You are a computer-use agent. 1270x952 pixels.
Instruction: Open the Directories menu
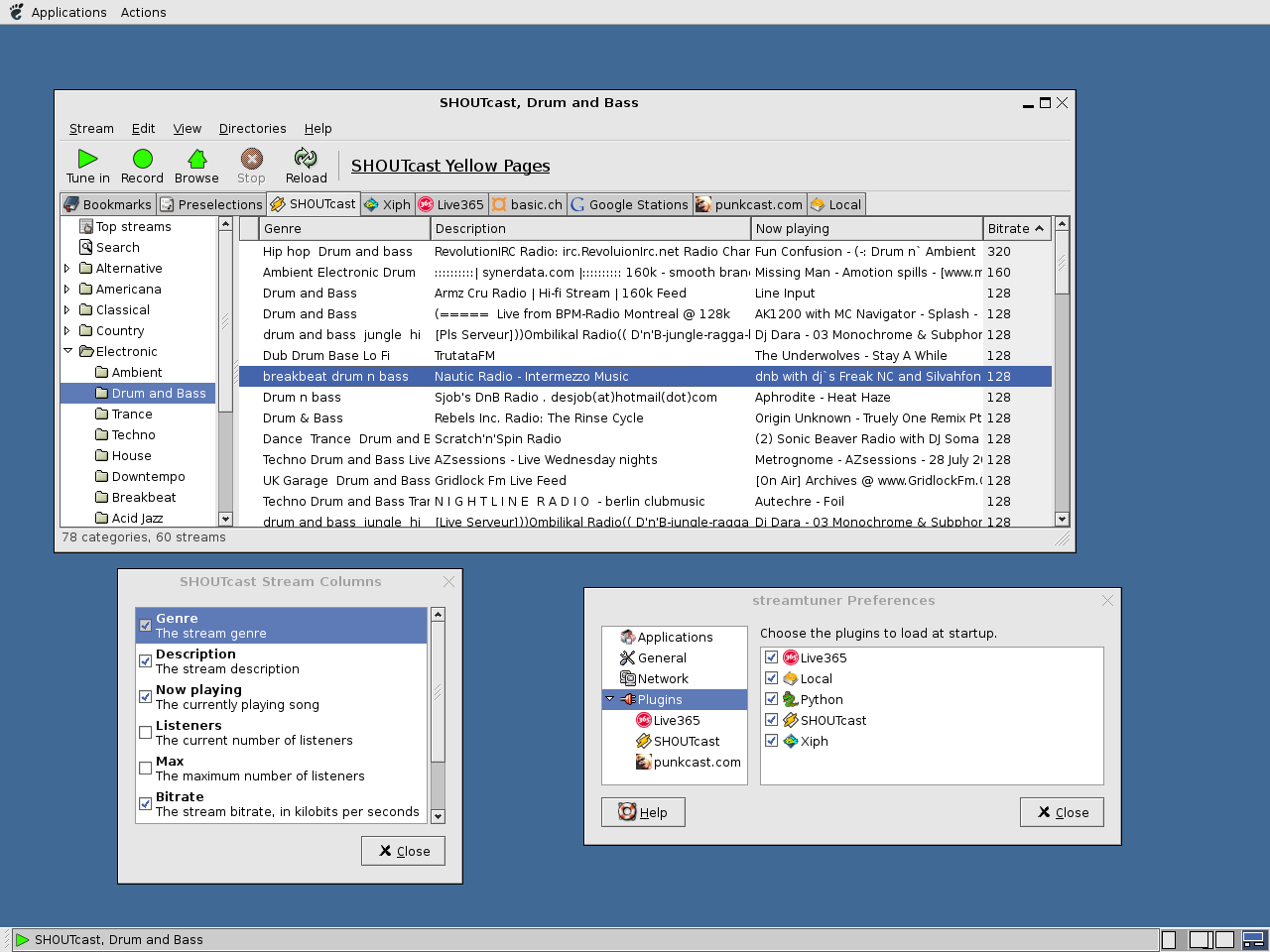point(252,128)
